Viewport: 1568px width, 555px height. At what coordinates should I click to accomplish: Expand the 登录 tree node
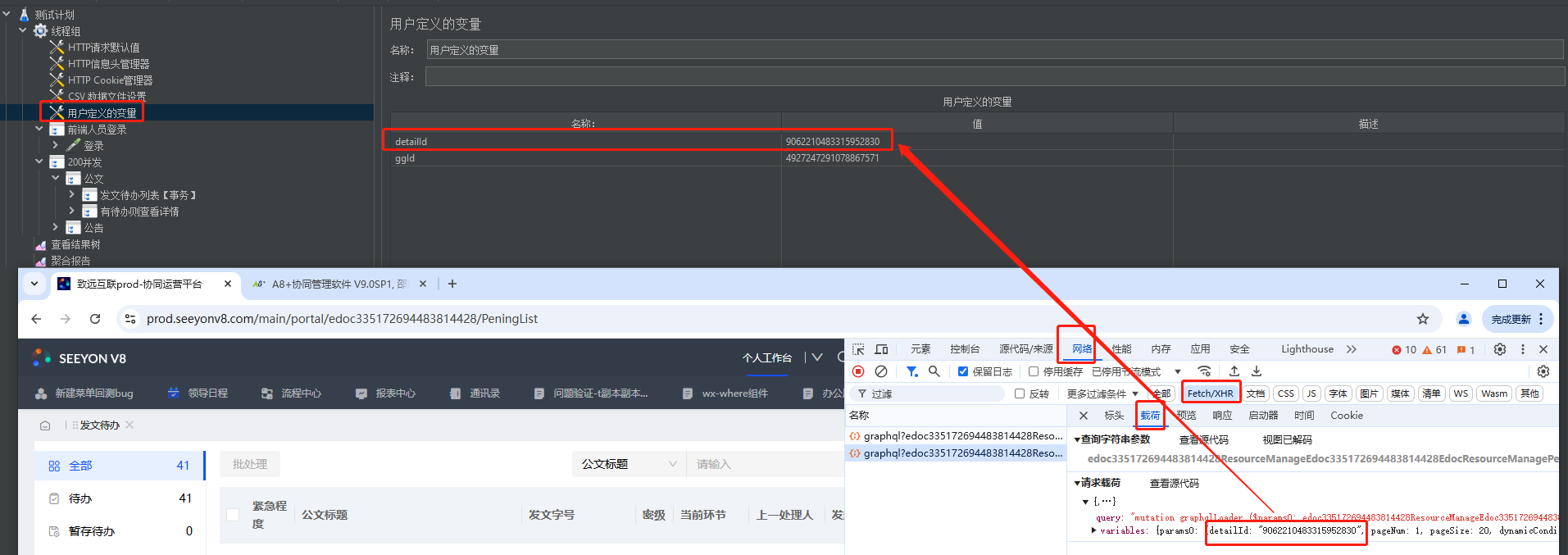click(x=56, y=145)
